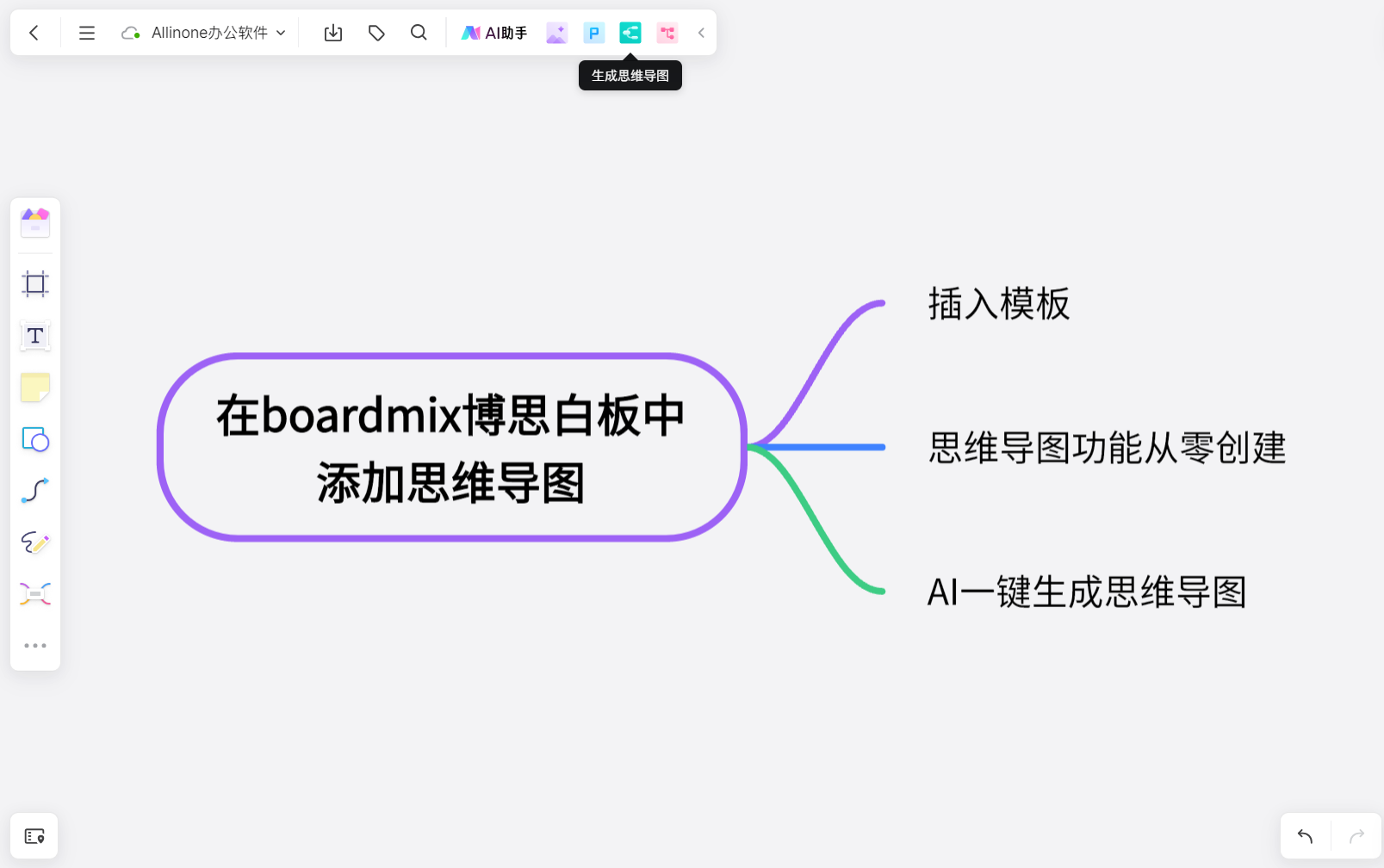Collapse the AI tools with the chevron
The height and width of the screenshot is (868, 1384).
click(x=701, y=32)
